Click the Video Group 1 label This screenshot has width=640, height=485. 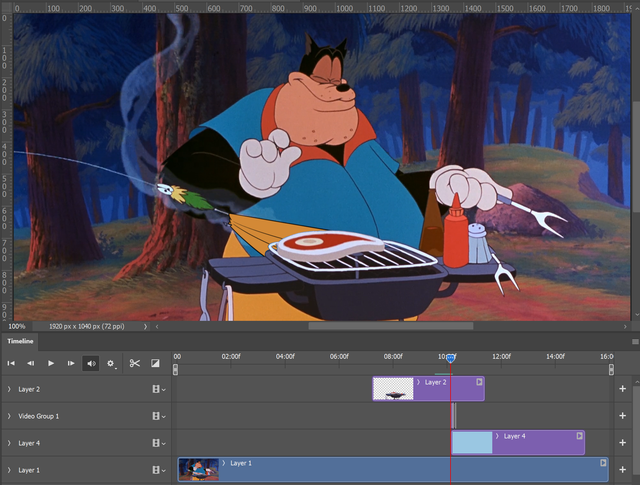click(39, 416)
